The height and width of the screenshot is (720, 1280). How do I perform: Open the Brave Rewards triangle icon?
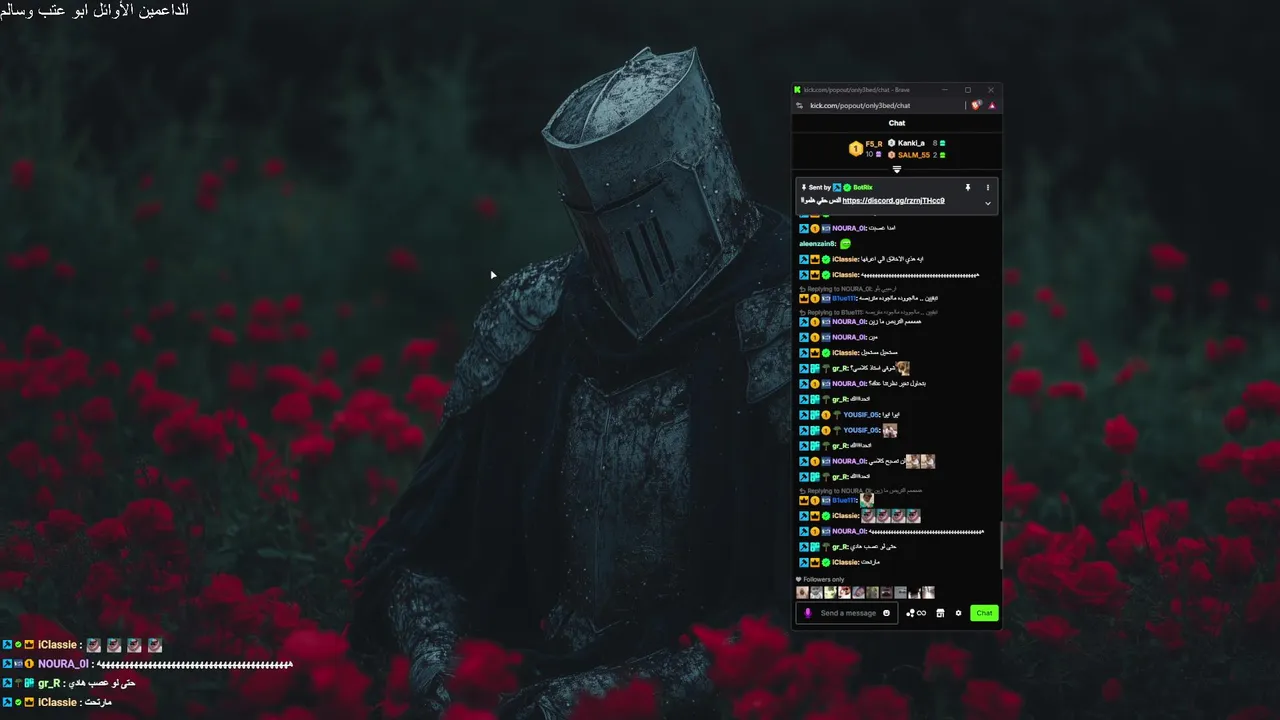coord(992,105)
